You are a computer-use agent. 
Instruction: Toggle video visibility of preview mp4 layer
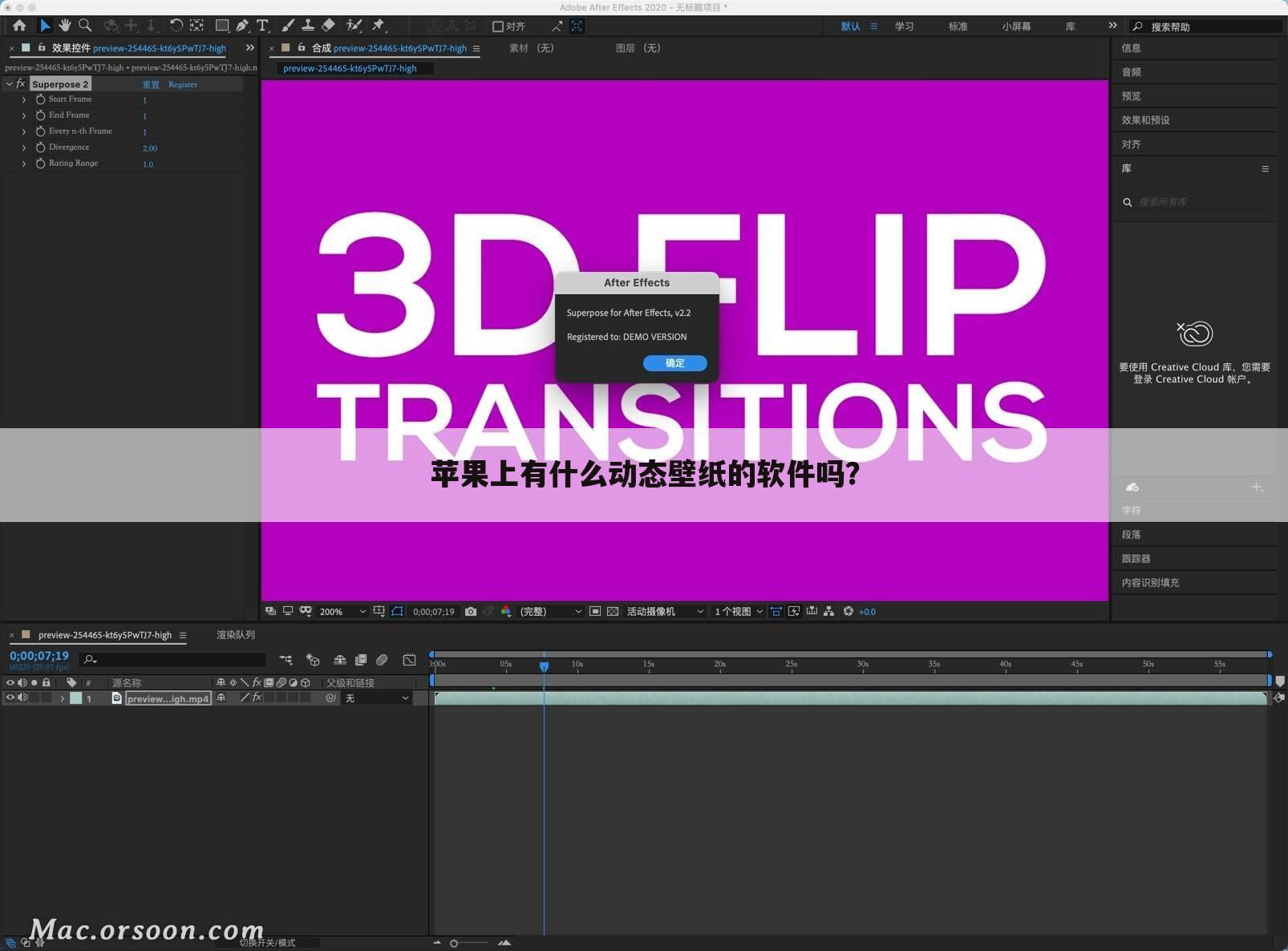10,698
